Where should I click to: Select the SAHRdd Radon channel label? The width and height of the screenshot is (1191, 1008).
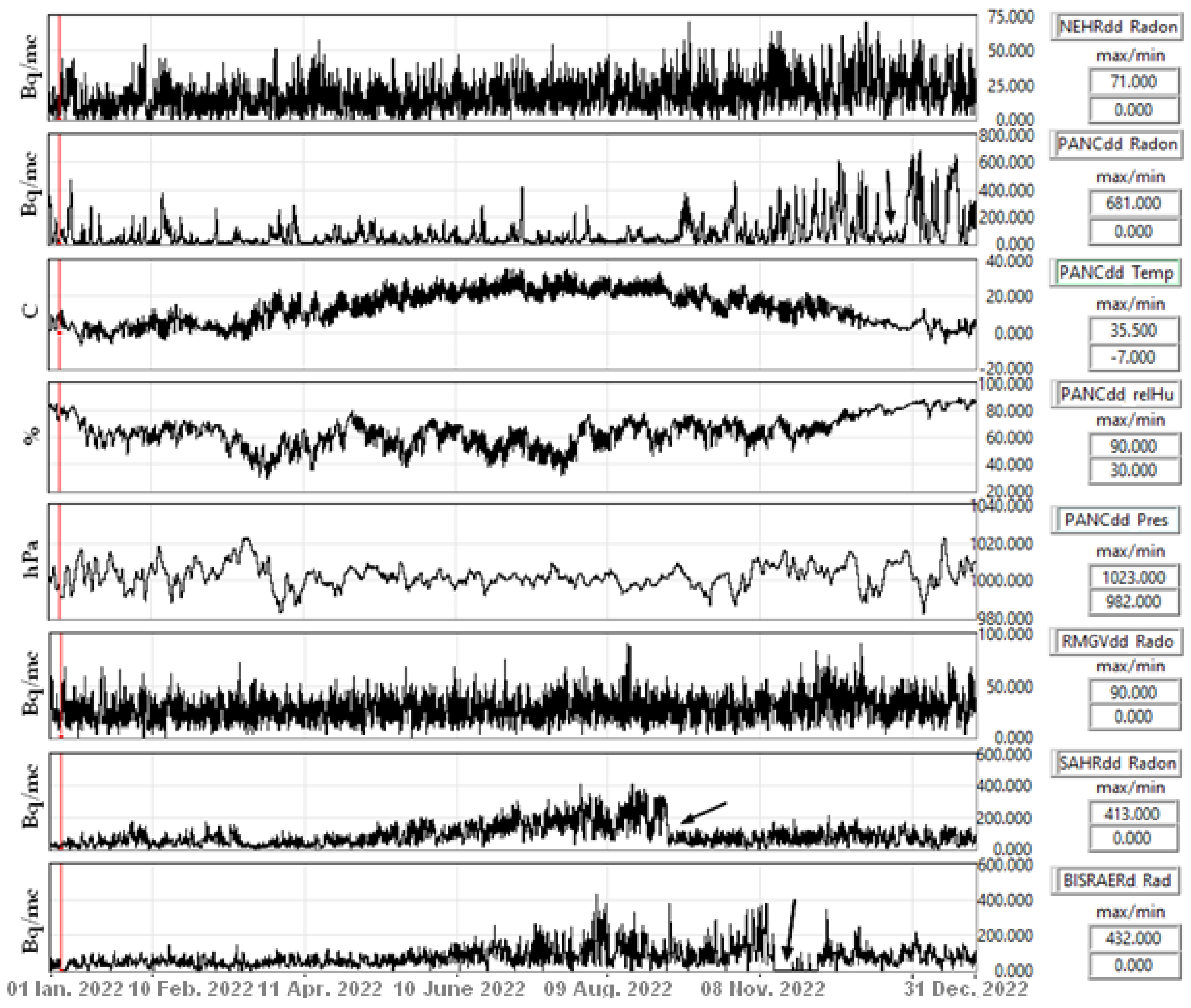[x=1117, y=763]
